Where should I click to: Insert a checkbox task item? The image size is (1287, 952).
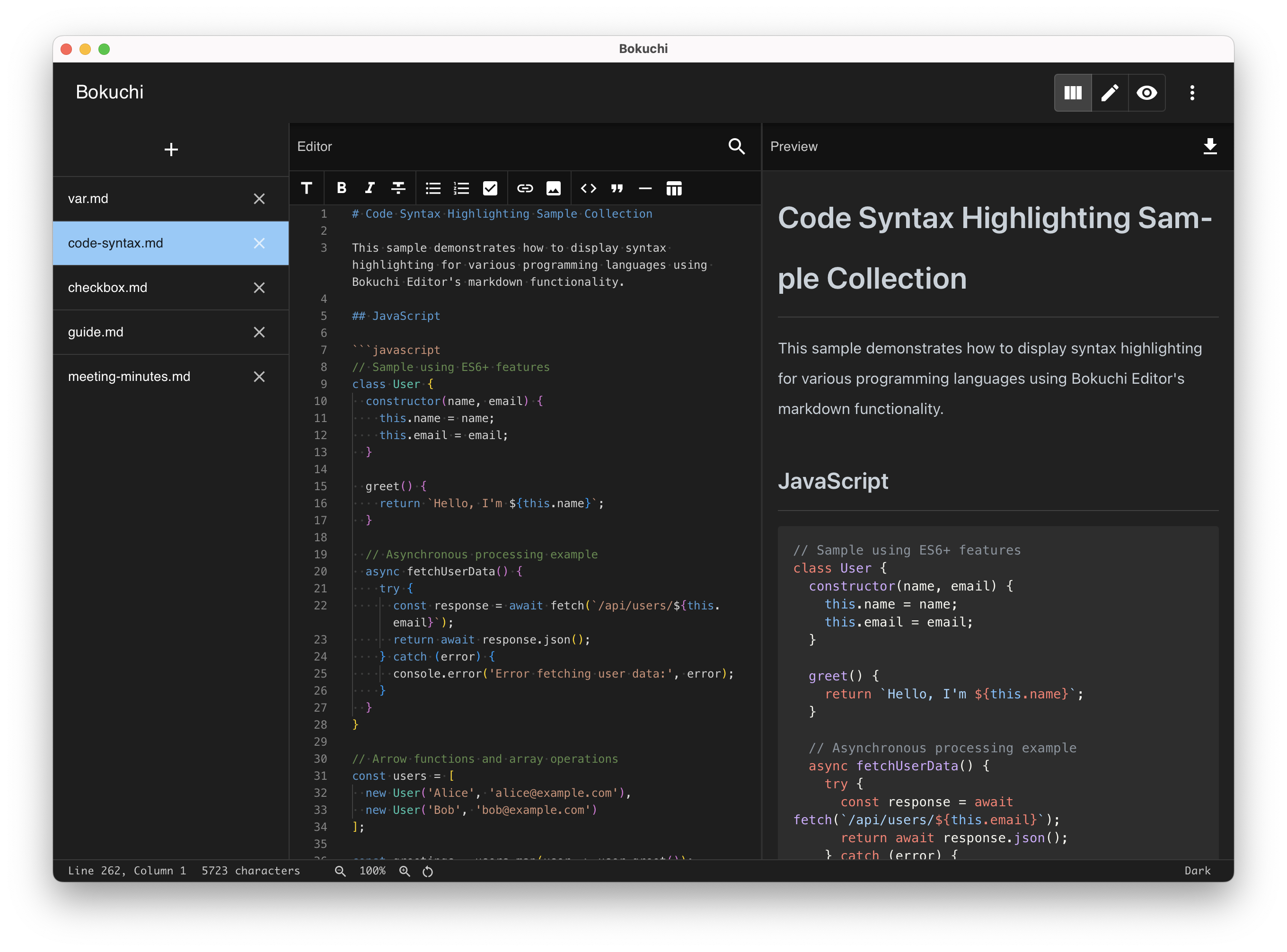[x=490, y=188]
